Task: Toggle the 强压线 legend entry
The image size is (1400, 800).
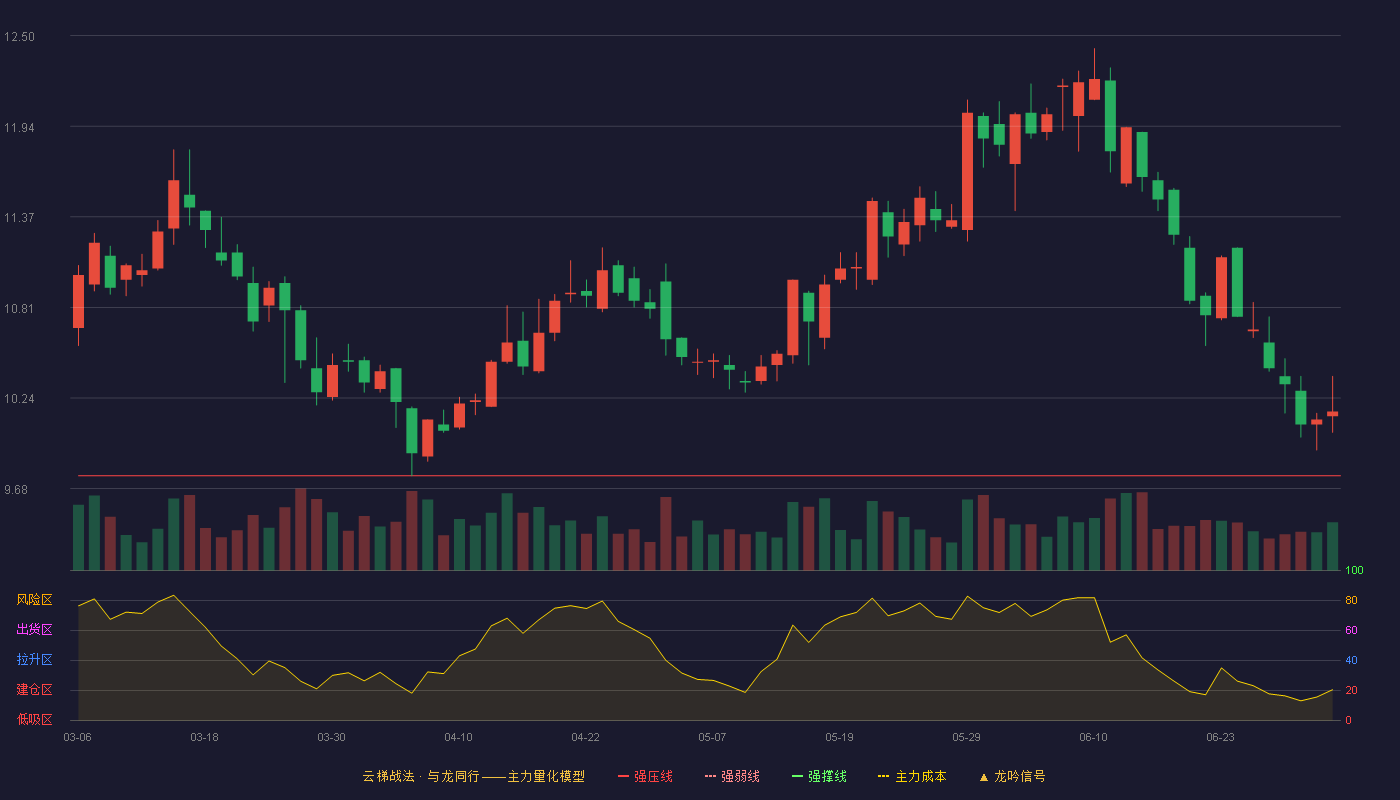Action: coord(645,776)
